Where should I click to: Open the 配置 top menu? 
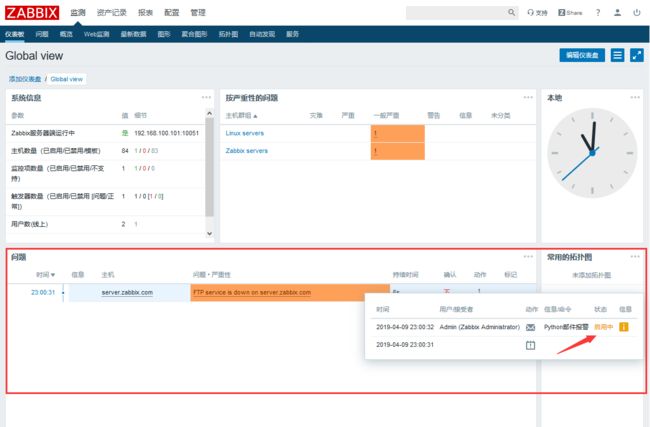[x=172, y=12]
